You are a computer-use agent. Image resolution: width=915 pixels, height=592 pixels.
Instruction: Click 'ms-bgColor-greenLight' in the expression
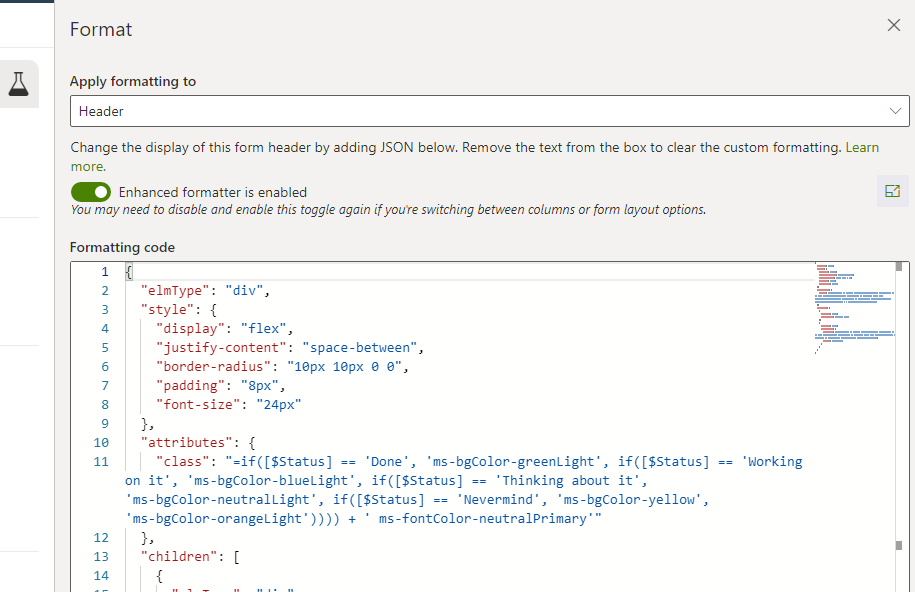(514, 462)
